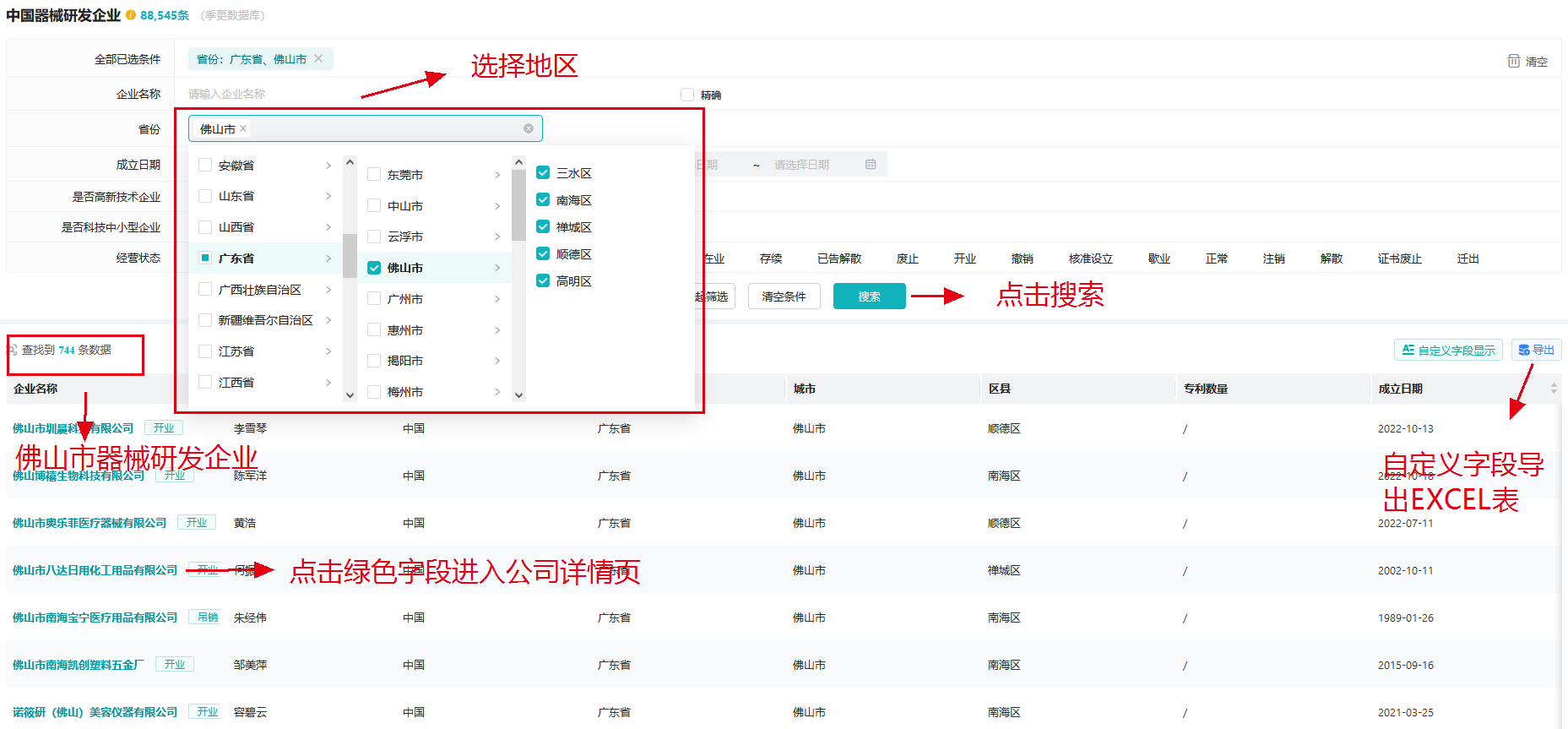1568x729 pixels.
Task: Clear the province selector with circle X icon
Action: point(529,128)
